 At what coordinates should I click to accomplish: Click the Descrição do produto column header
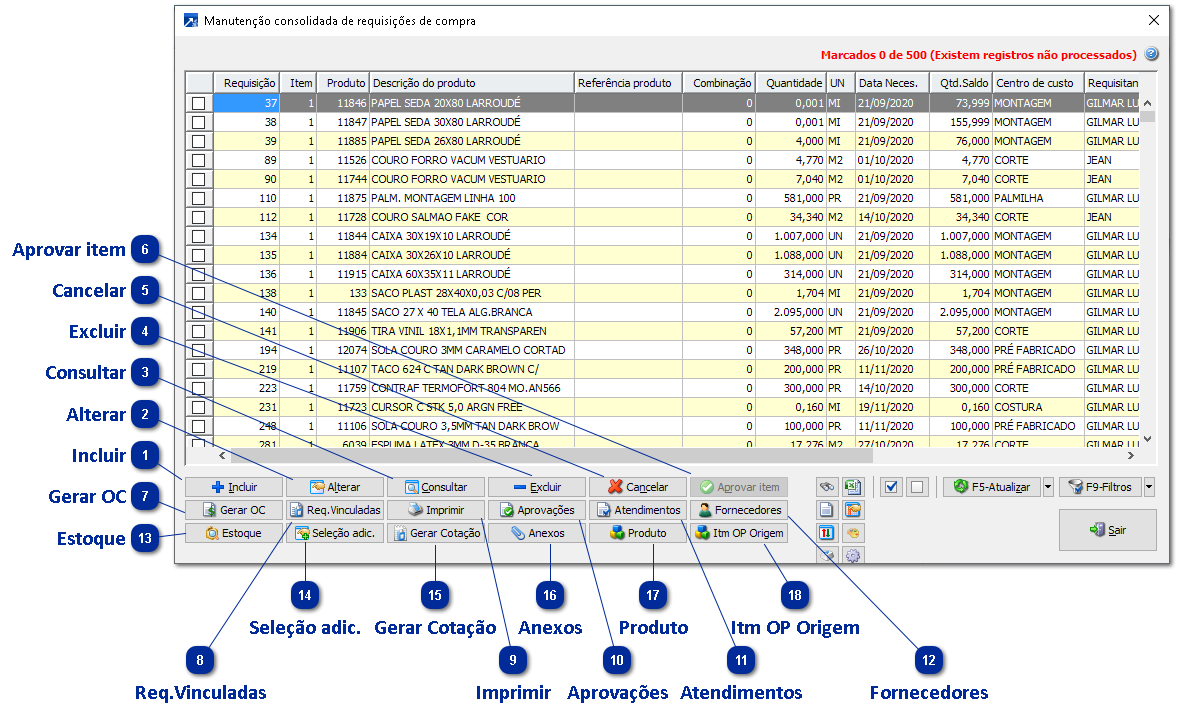point(470,82)
